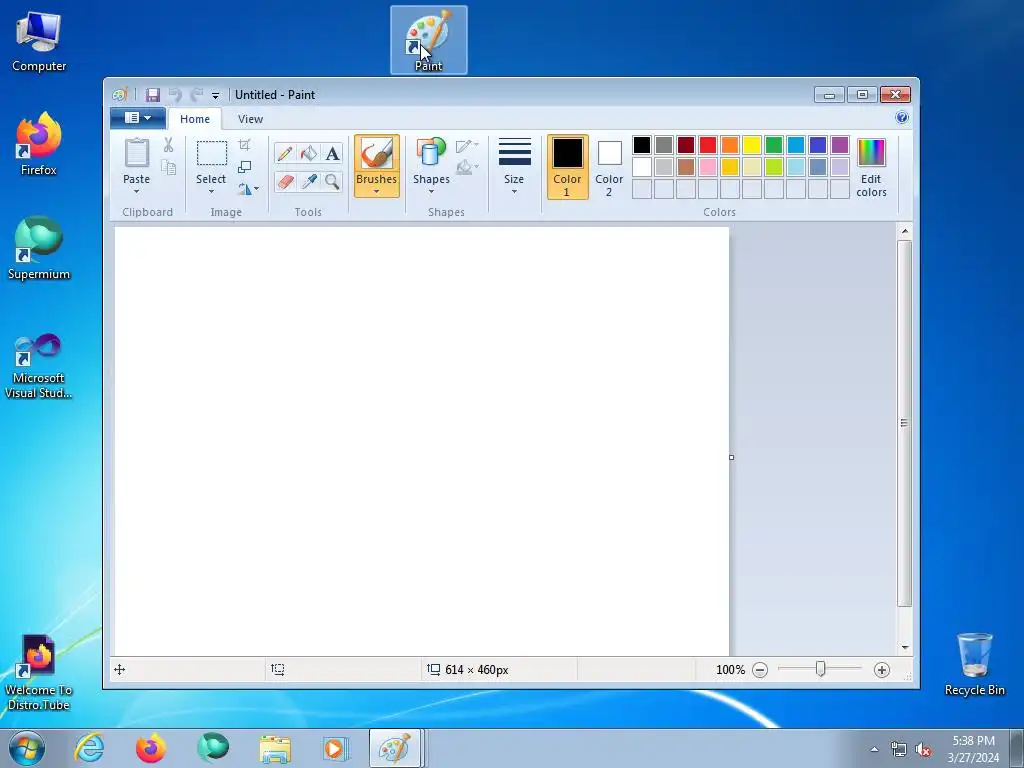Expand the Rotate or flip dropdown
The width and height of the screenshot is (1024, 768).
coord(249,189)
